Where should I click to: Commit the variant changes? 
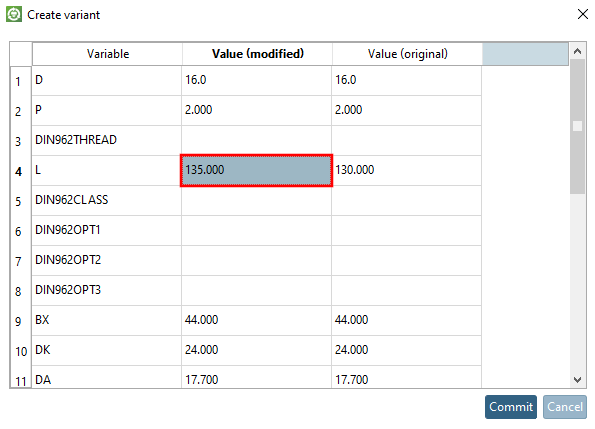tap(511, 407)
